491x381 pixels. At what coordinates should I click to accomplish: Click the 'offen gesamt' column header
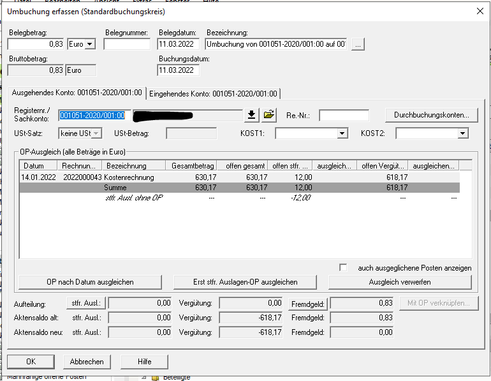(243, 166)
